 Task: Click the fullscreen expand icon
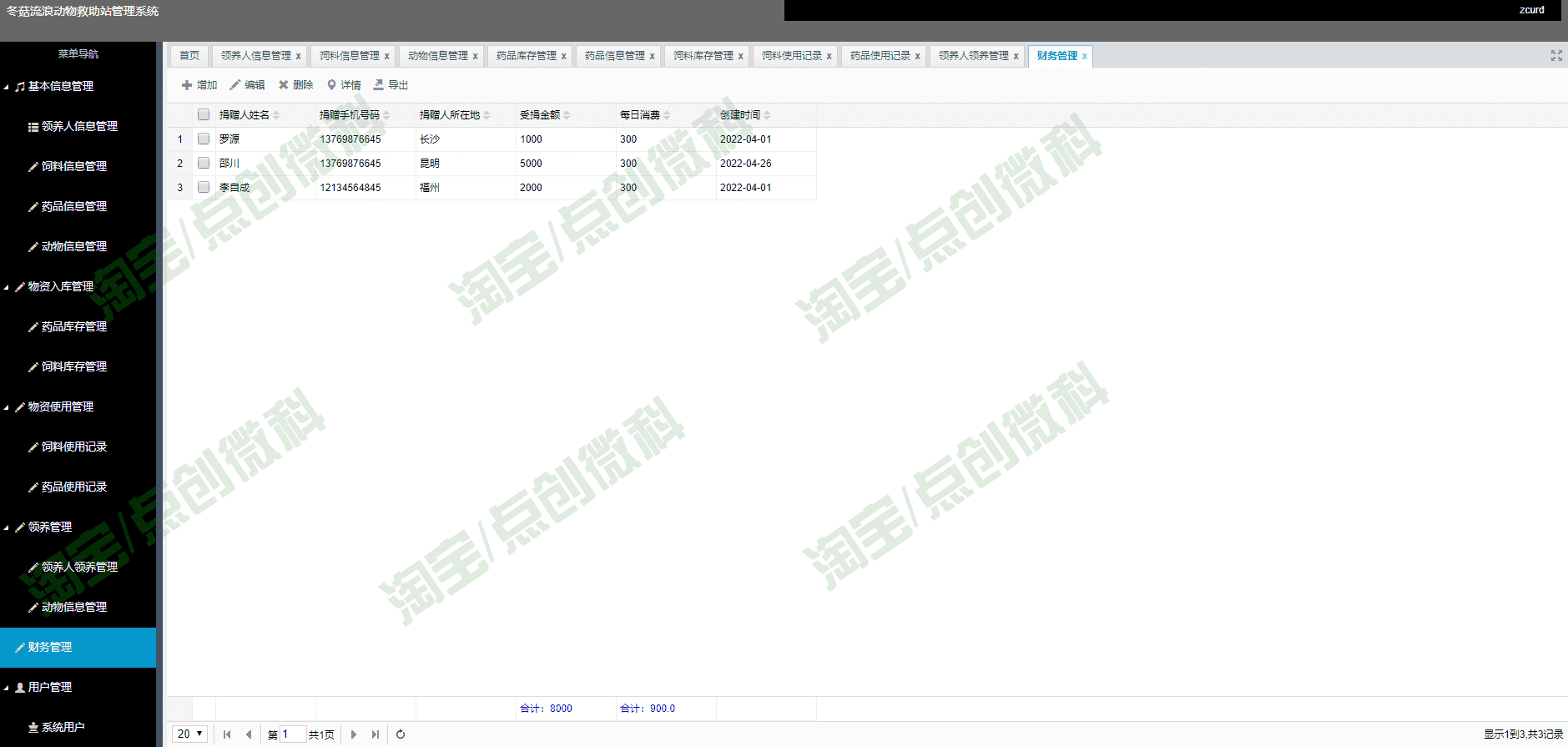[x=1556, y=56]
